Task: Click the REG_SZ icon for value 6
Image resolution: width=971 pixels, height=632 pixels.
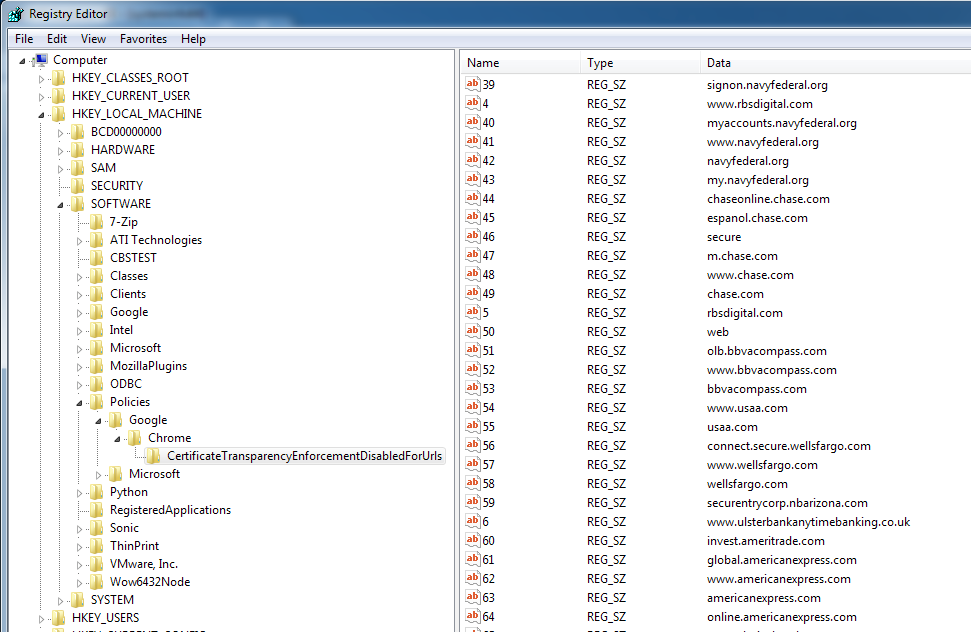Action: pyautogui.click(x=473, y=522)
